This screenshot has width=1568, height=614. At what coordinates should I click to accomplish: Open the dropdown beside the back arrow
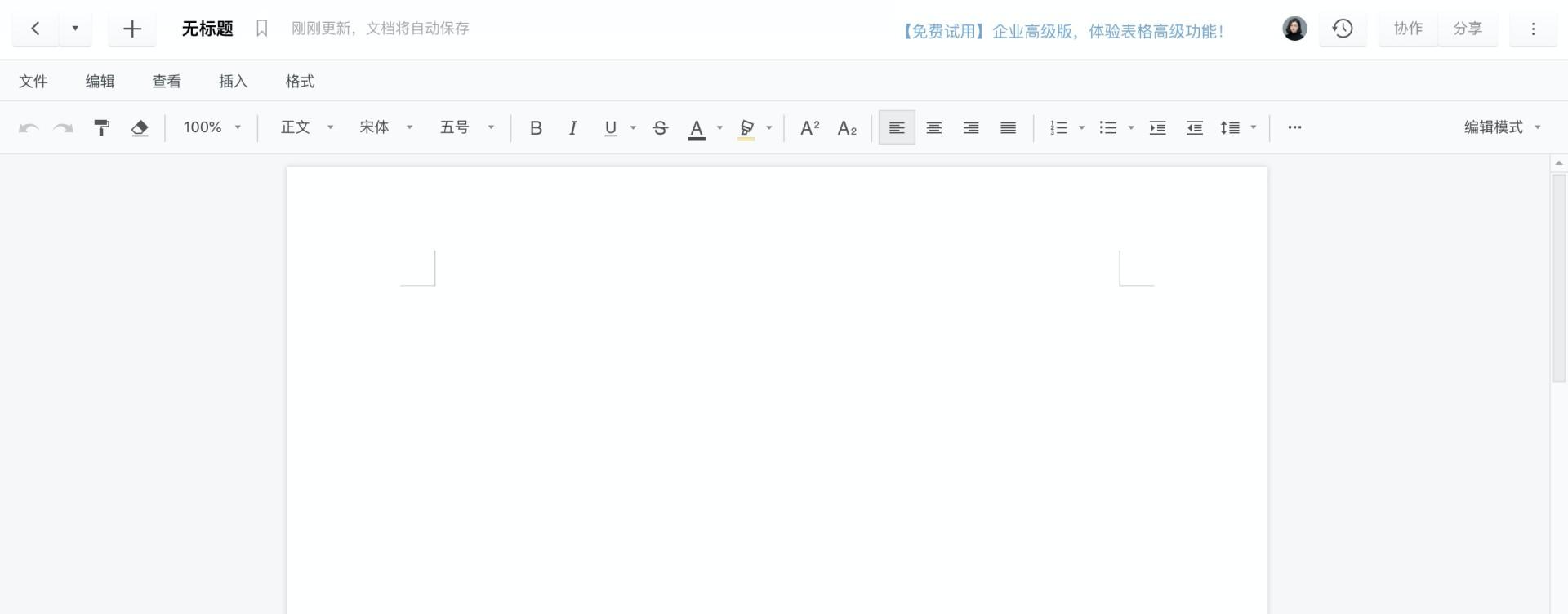pos(75,29)
